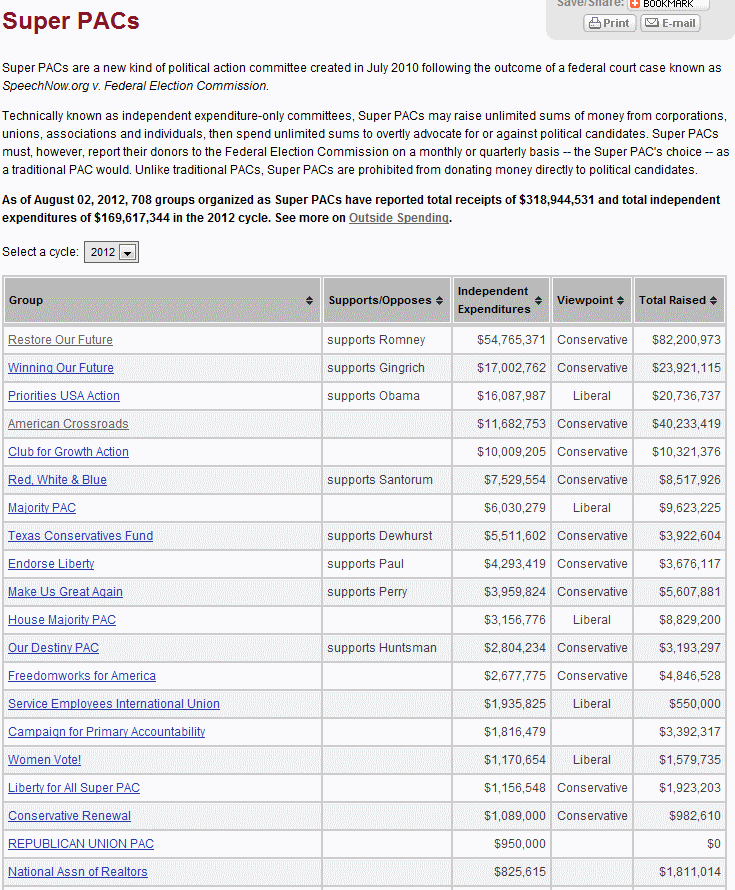Open Priorities USA Action link
The width and height of the screenshot is (735, 890).
pos(64,396)
